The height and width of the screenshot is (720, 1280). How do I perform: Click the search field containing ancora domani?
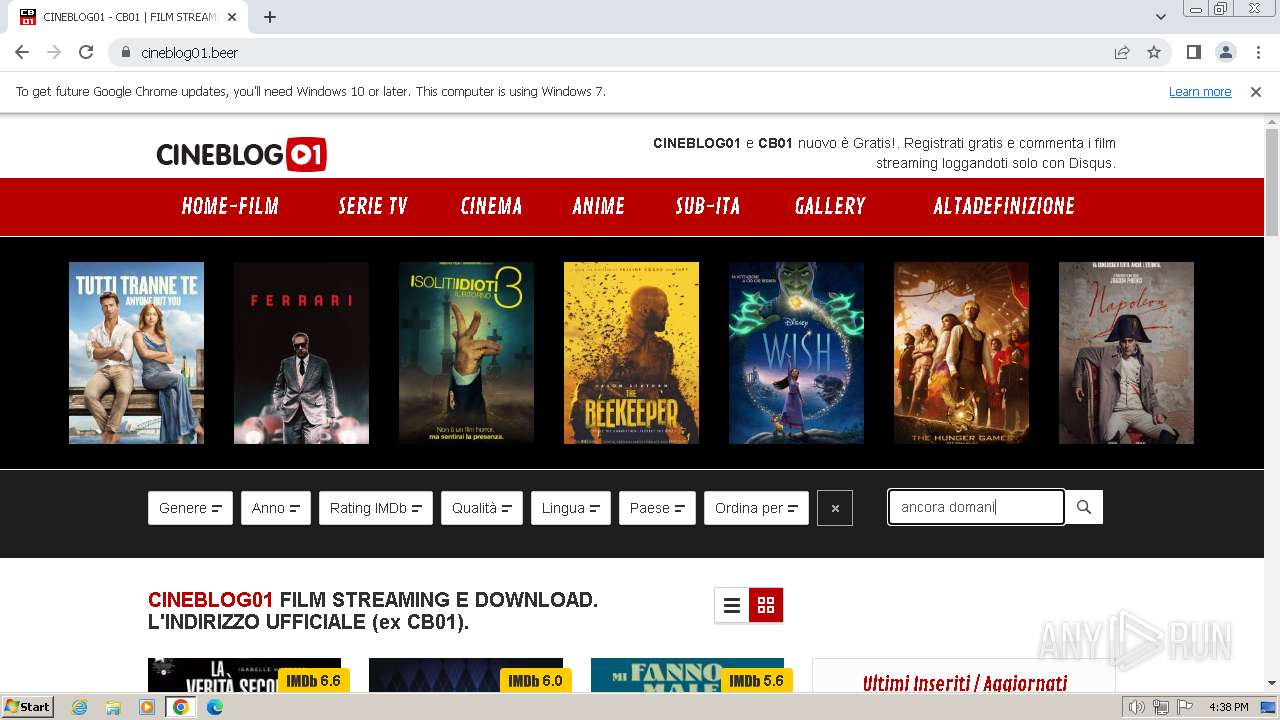[x=976, y=507]
